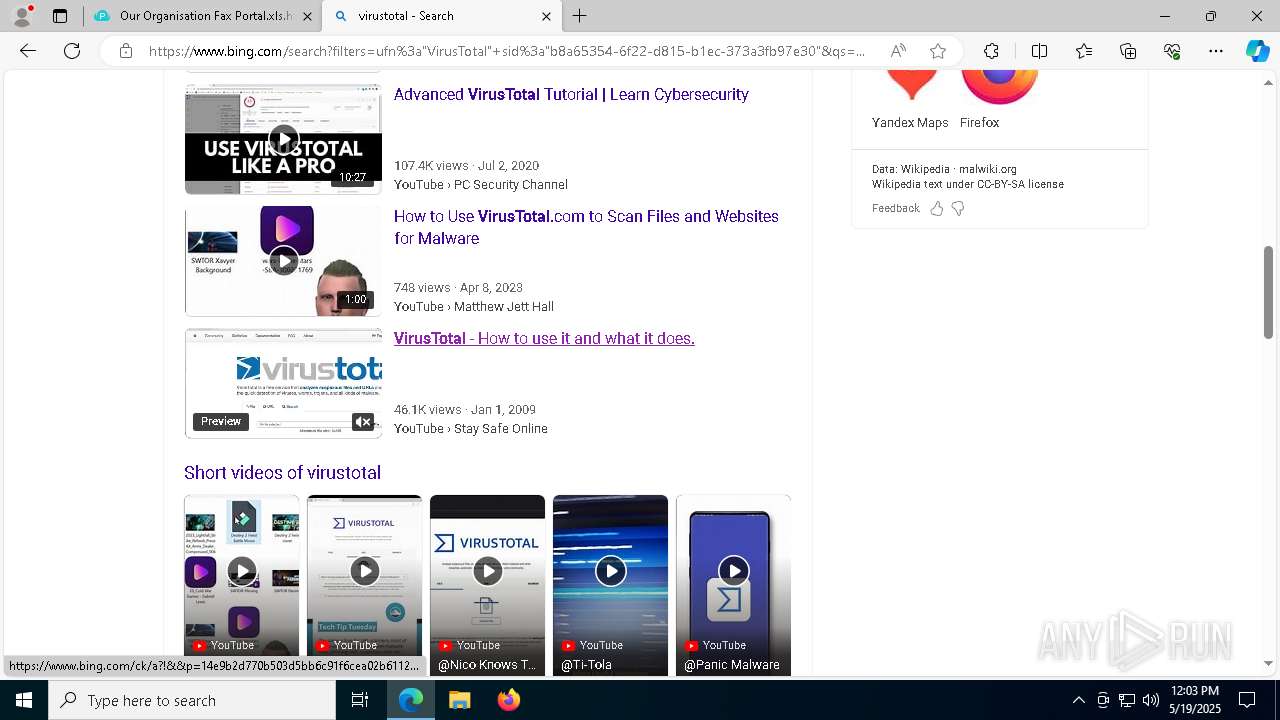
Task: Open Short videos of virustotal heading
Action: point(282,472)
